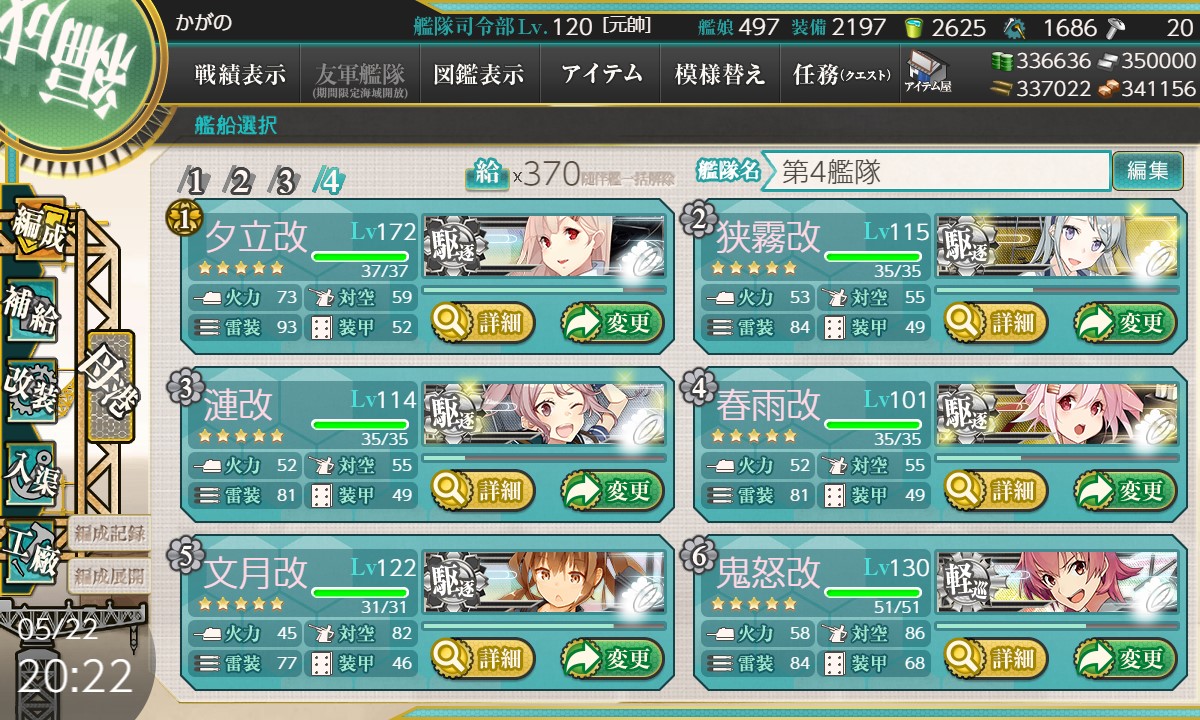Open the 補給 resupply sidebar icon
The width and height of the screenshot is (1200, 720).
click(31, 309)
